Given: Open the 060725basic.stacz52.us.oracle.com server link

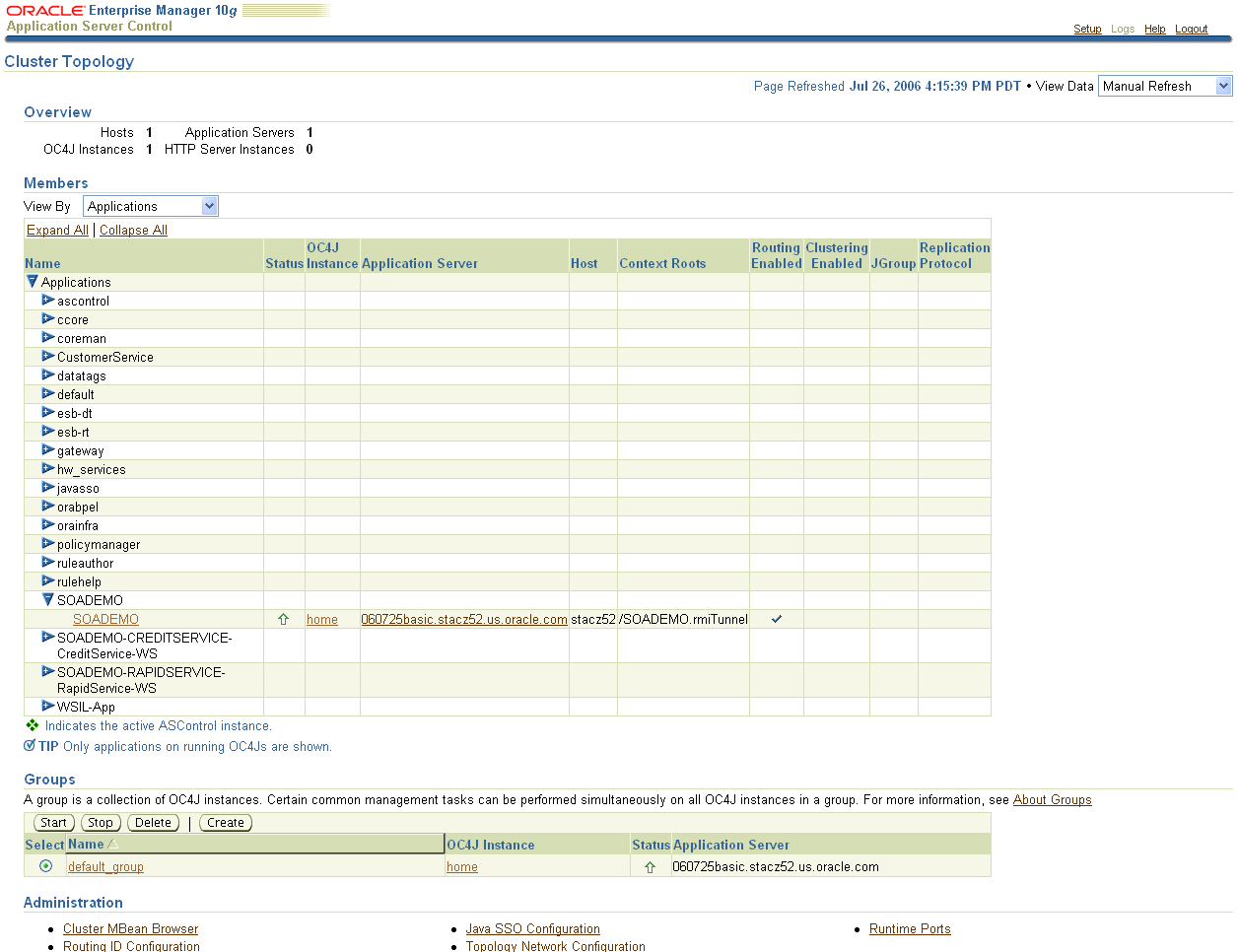Looking at the screenshot, I should point(464,619).
